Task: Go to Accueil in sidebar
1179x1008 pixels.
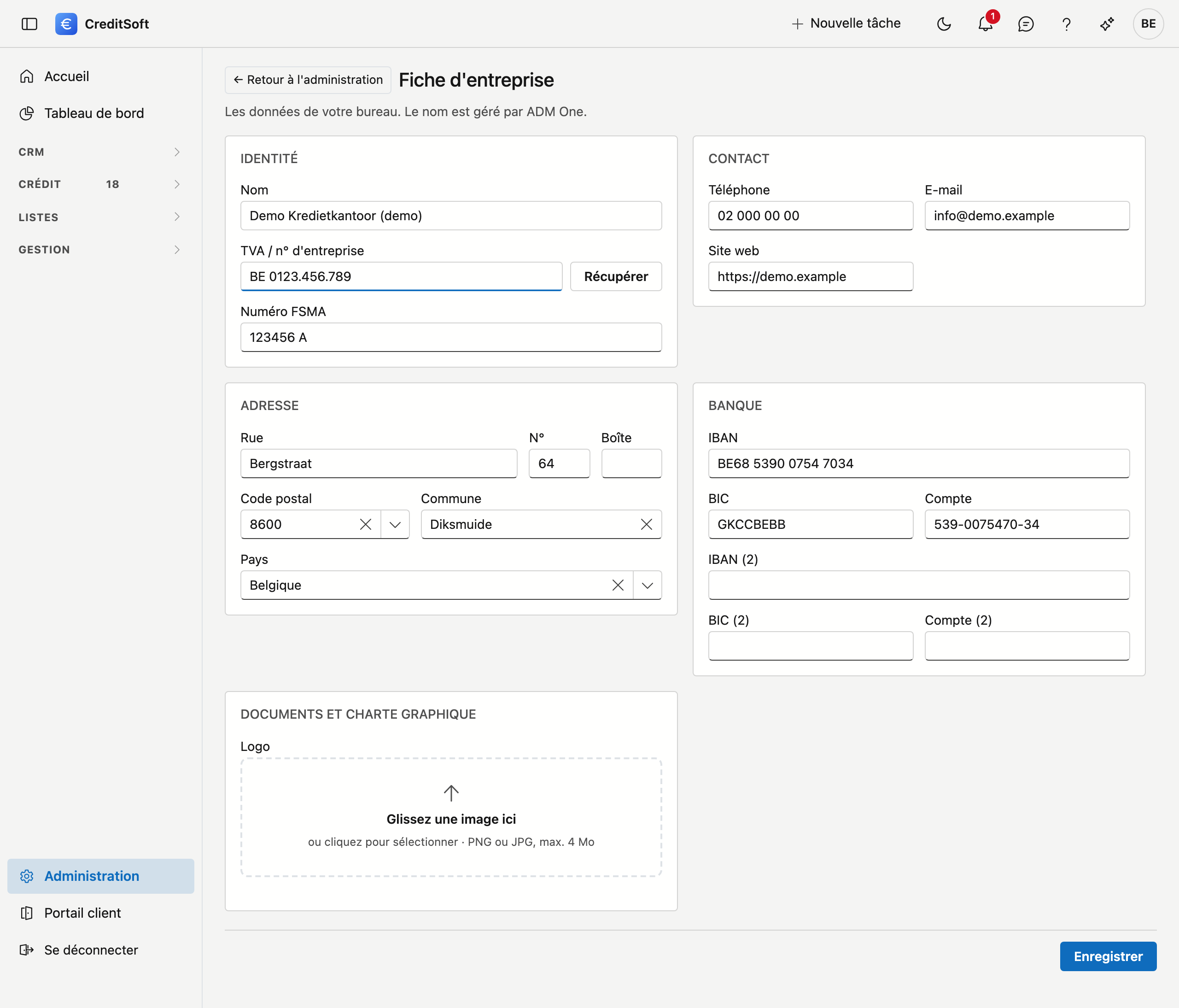Action: [x=101, y=76]
